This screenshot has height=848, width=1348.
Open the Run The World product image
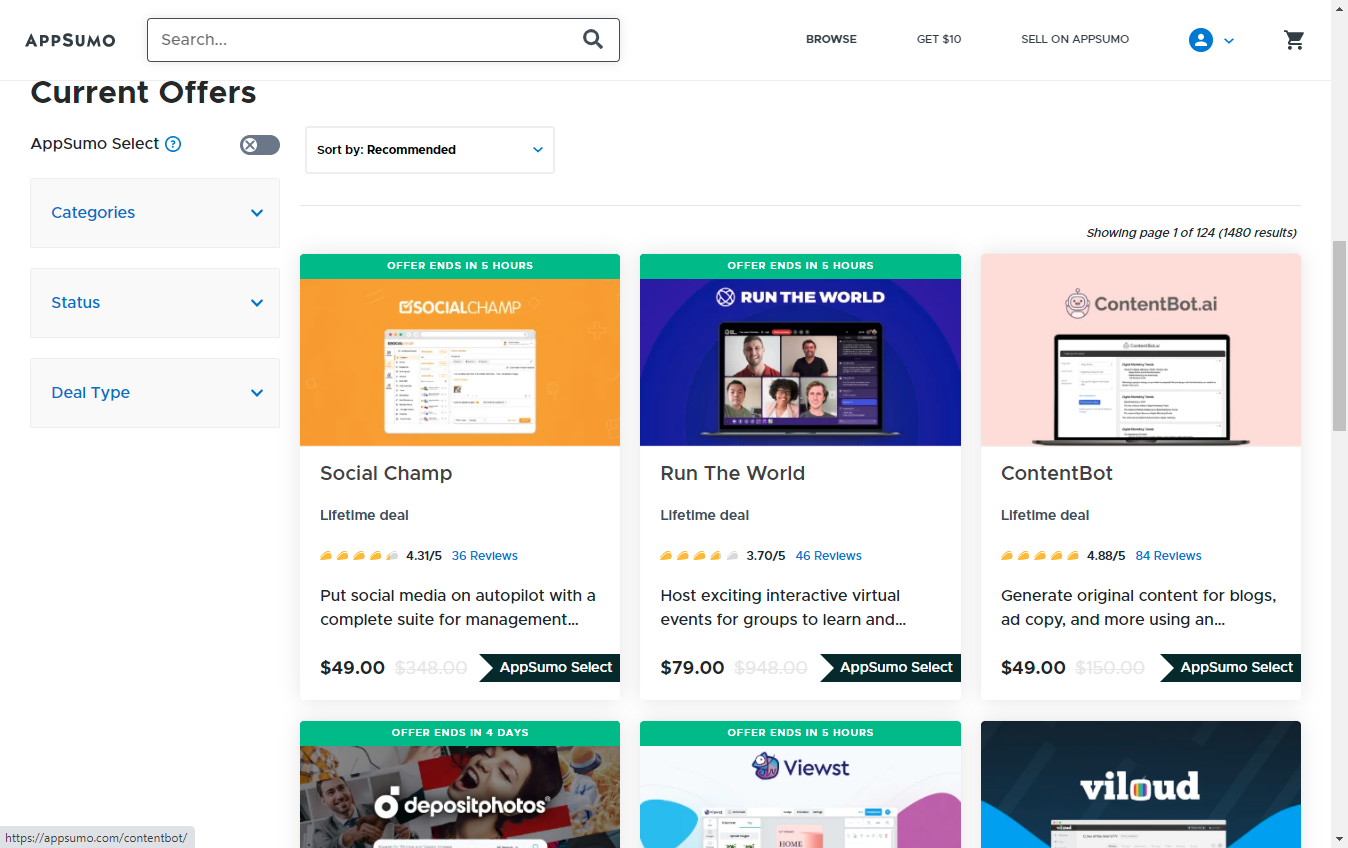coord(800,362)
